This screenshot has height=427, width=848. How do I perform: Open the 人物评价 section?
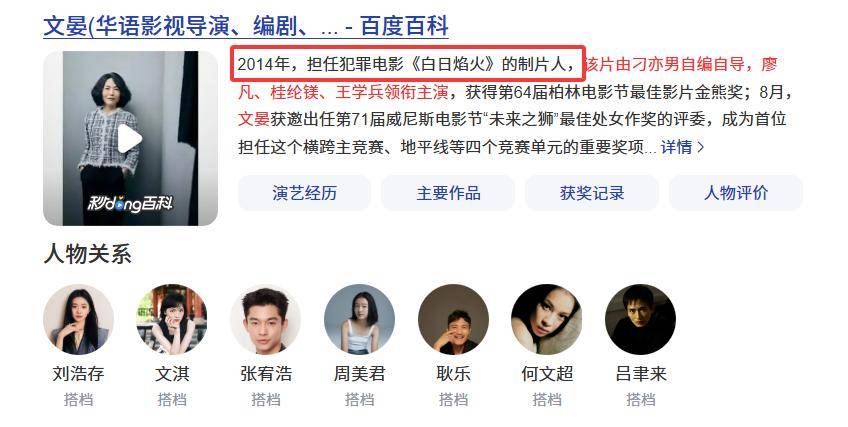pos(736,193)
